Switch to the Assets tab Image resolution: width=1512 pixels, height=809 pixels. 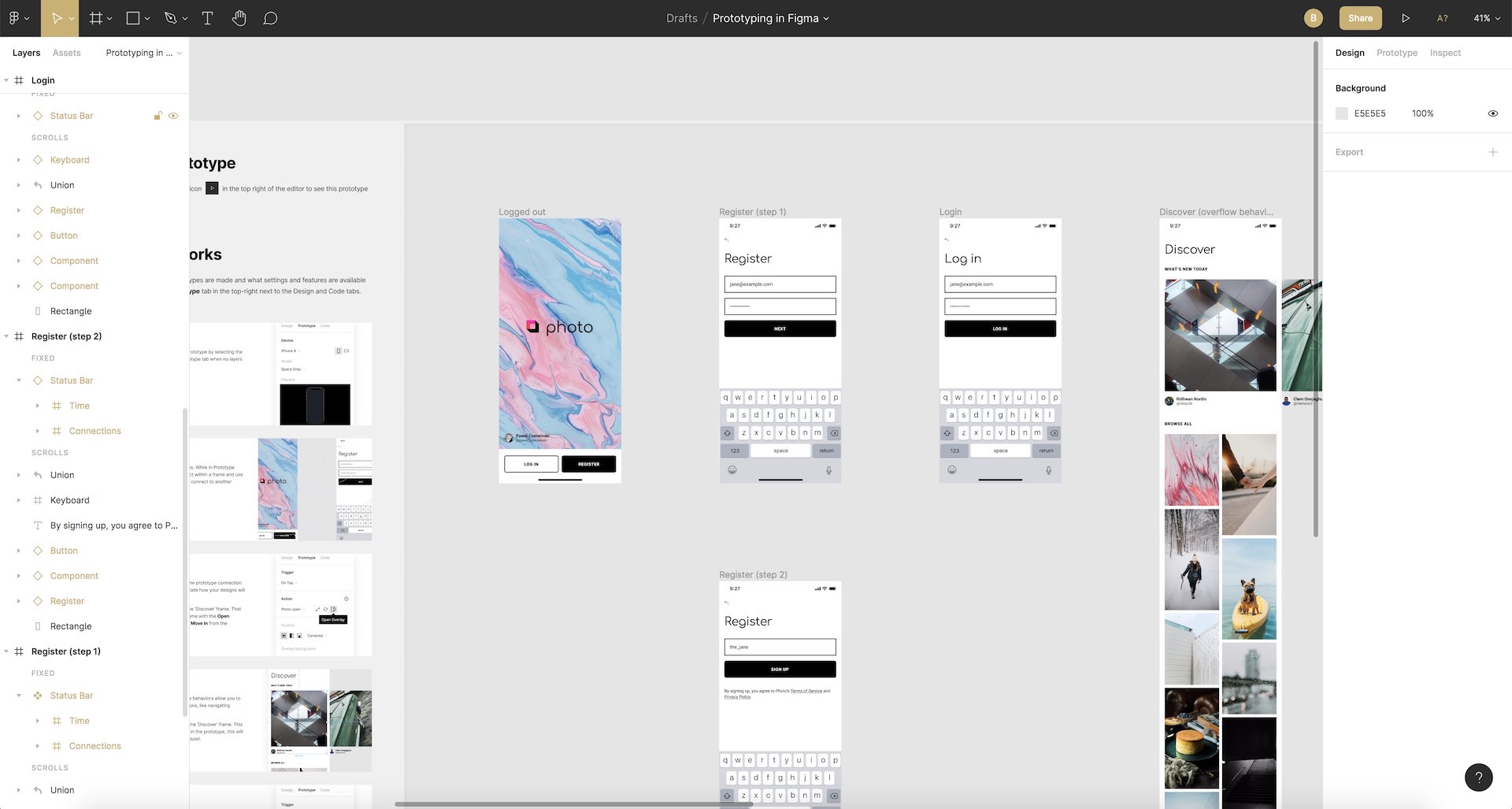tap(67, 53)
